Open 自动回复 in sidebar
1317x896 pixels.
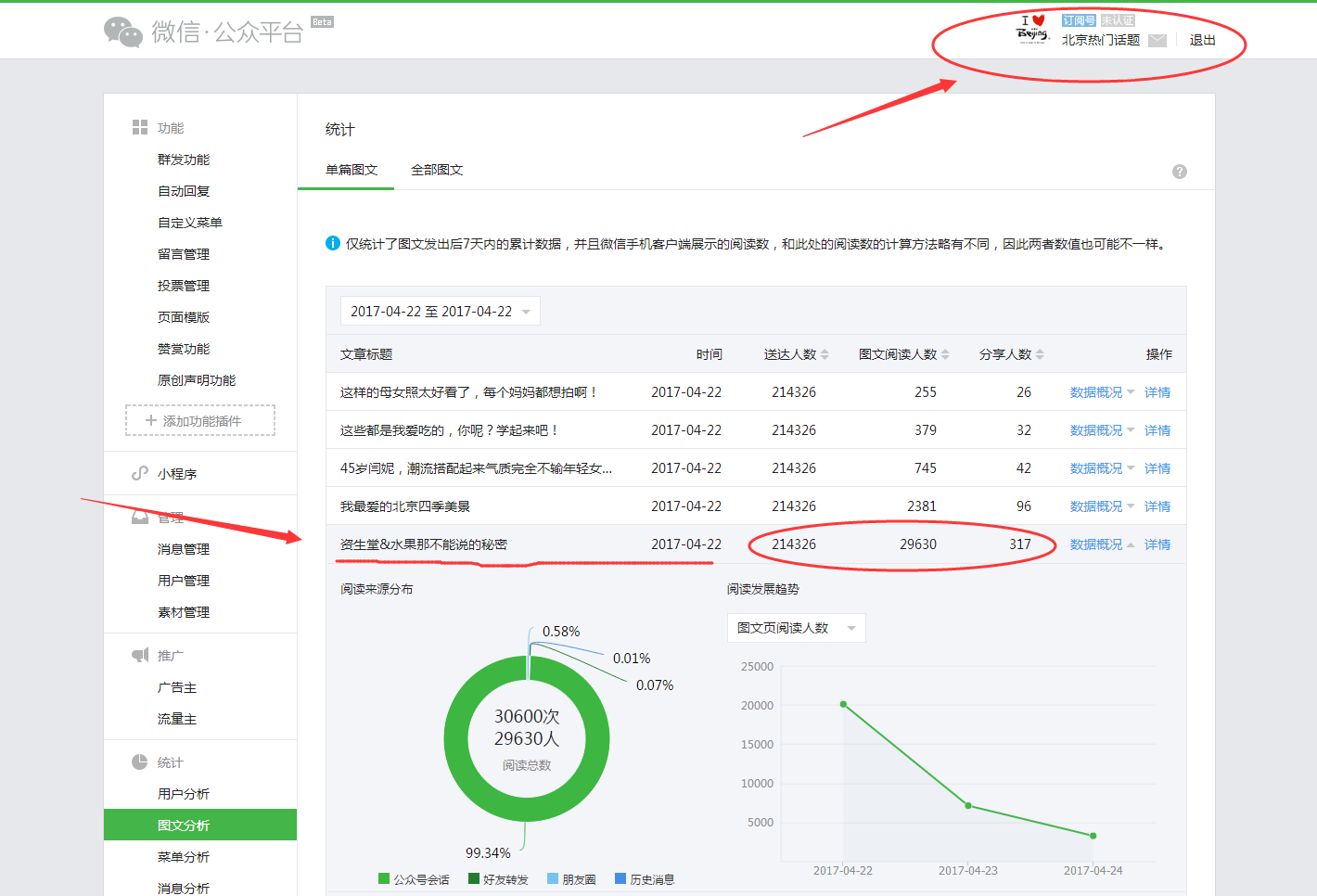pos(184,191)
